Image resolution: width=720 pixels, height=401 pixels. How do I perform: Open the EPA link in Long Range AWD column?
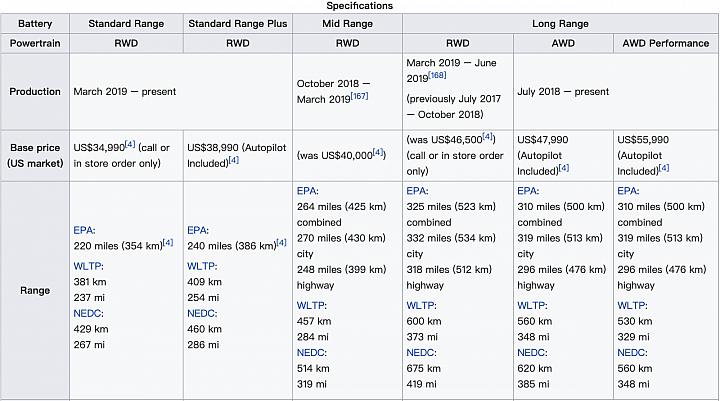(527, 191)
